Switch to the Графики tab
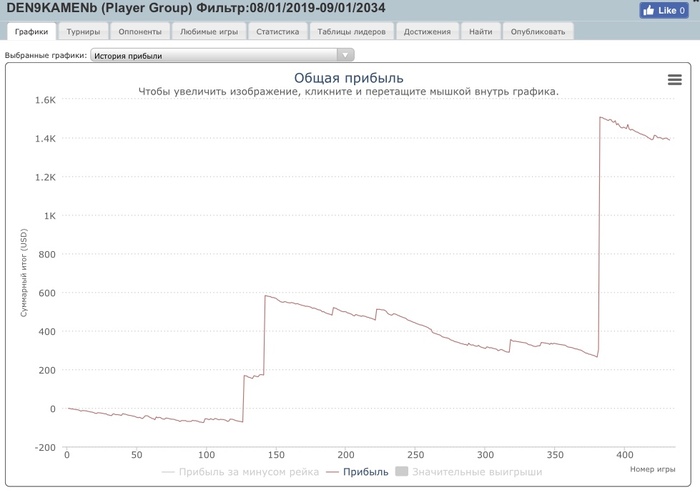The height and width of the screenshot is (493, 700). [31, 32]
